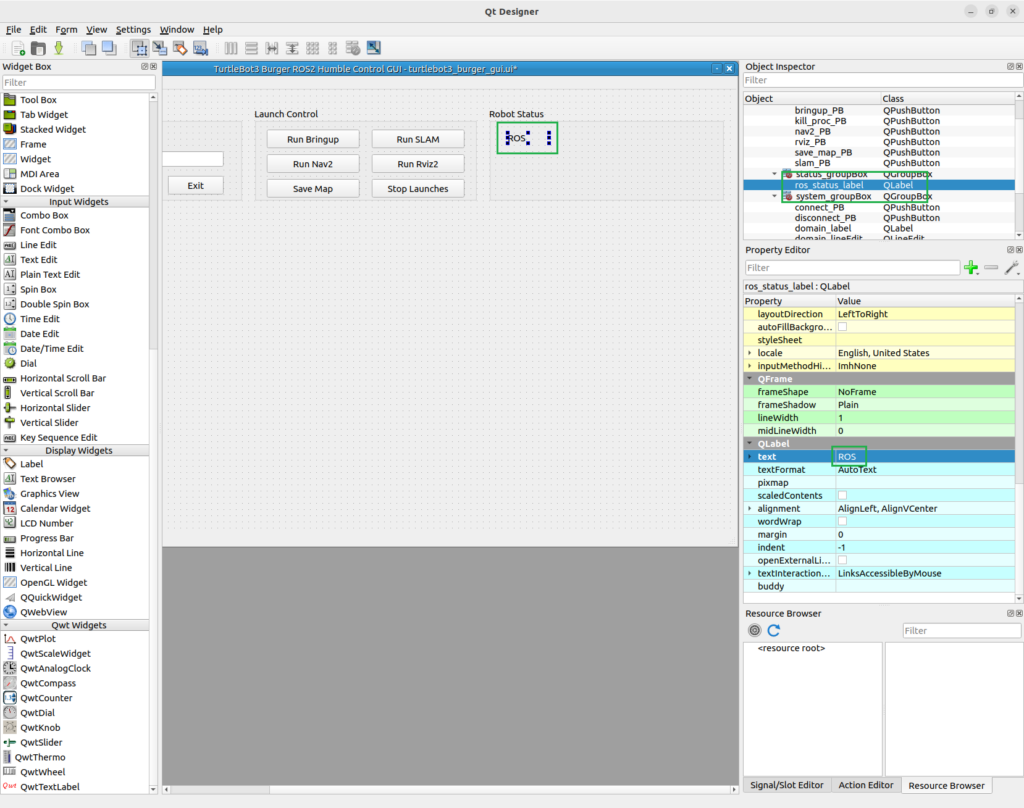Screen dimensions: 1024x808
Task: Click the remove property minus icon
Action: tap(991, 268)
